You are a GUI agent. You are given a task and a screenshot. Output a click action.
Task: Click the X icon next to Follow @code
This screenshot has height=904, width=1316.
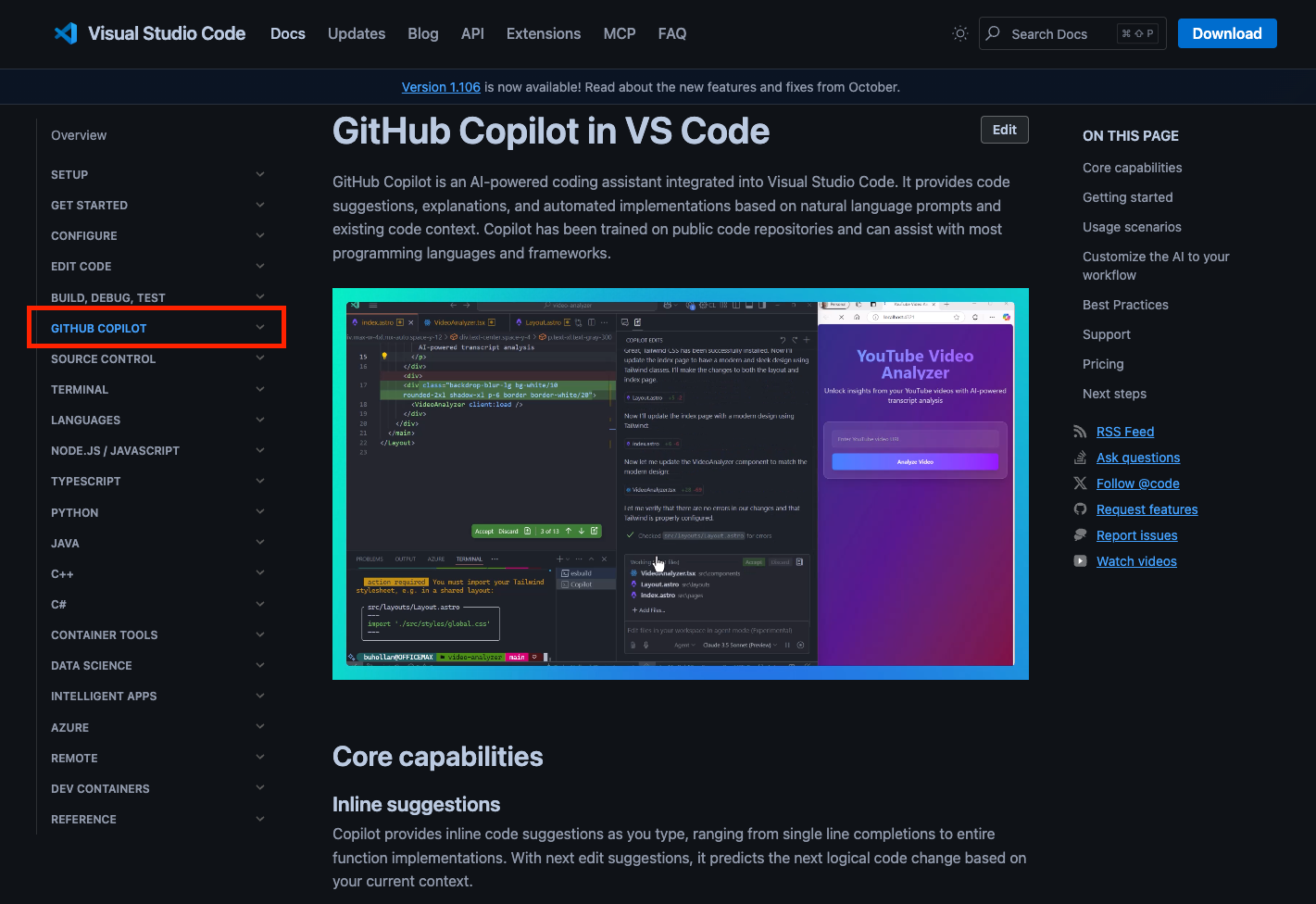click(1080, 483)
